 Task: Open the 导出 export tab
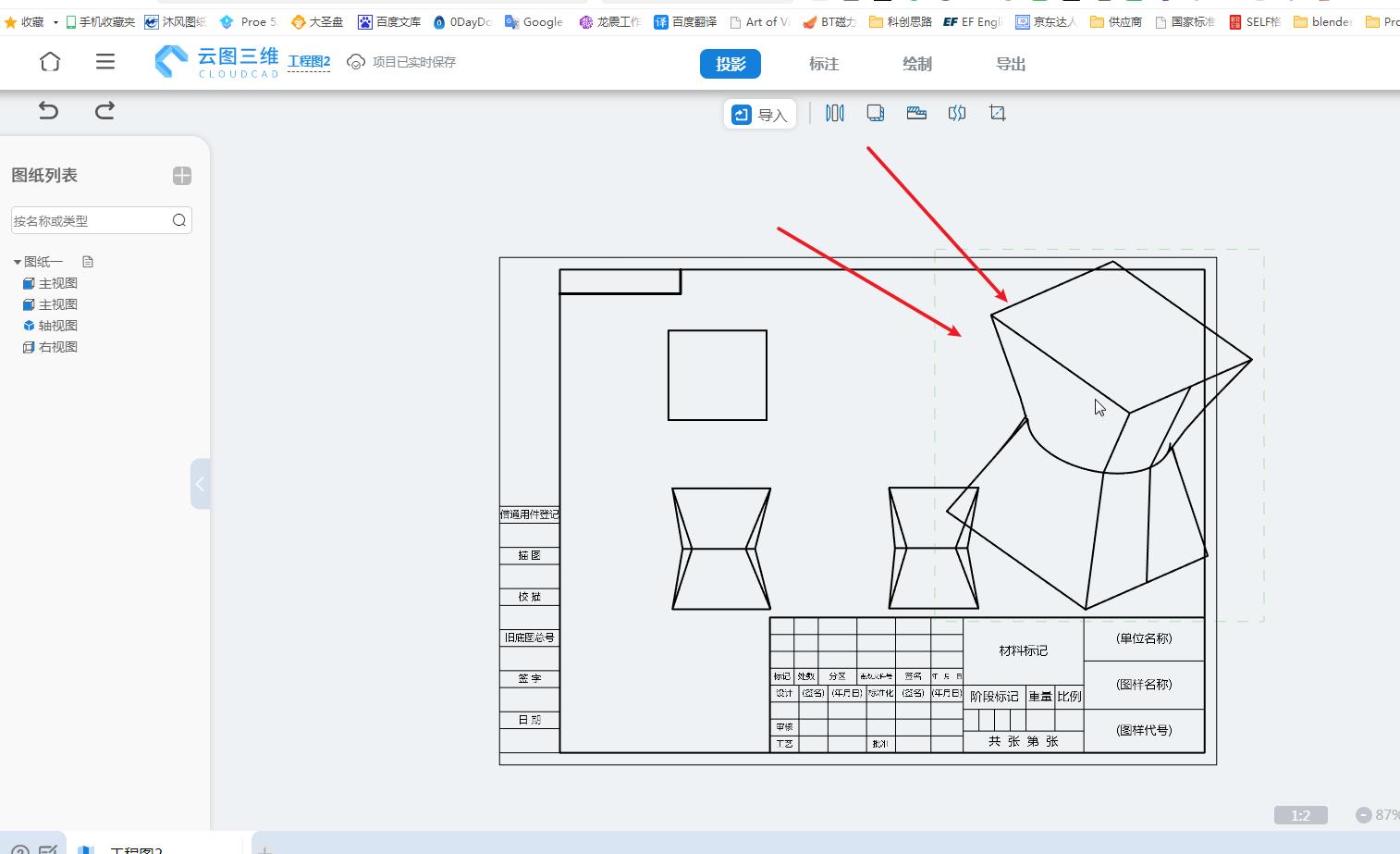coord(1010,64)
